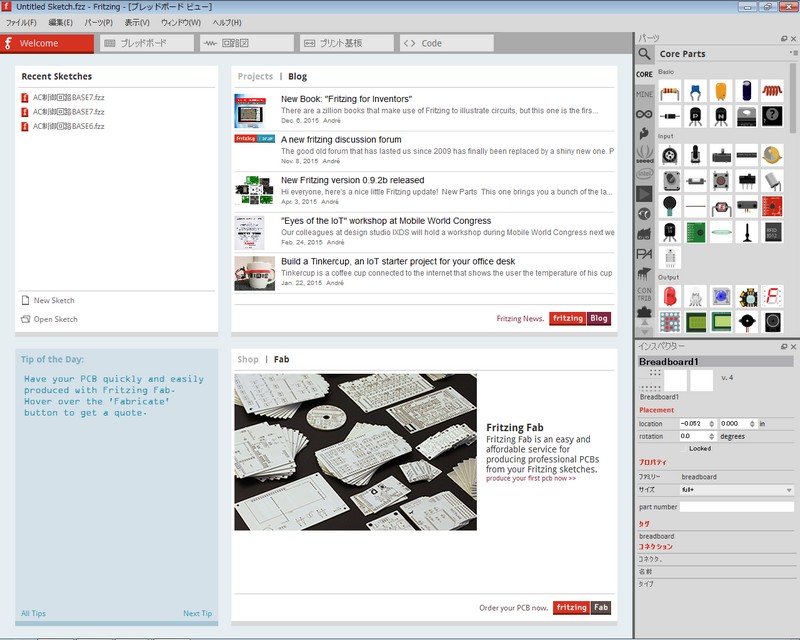Open 'New Fritzing version 0.9.2b released' post
Viewport: 800px width, 640px height.
pyautogui.click(x=353, y=180)
